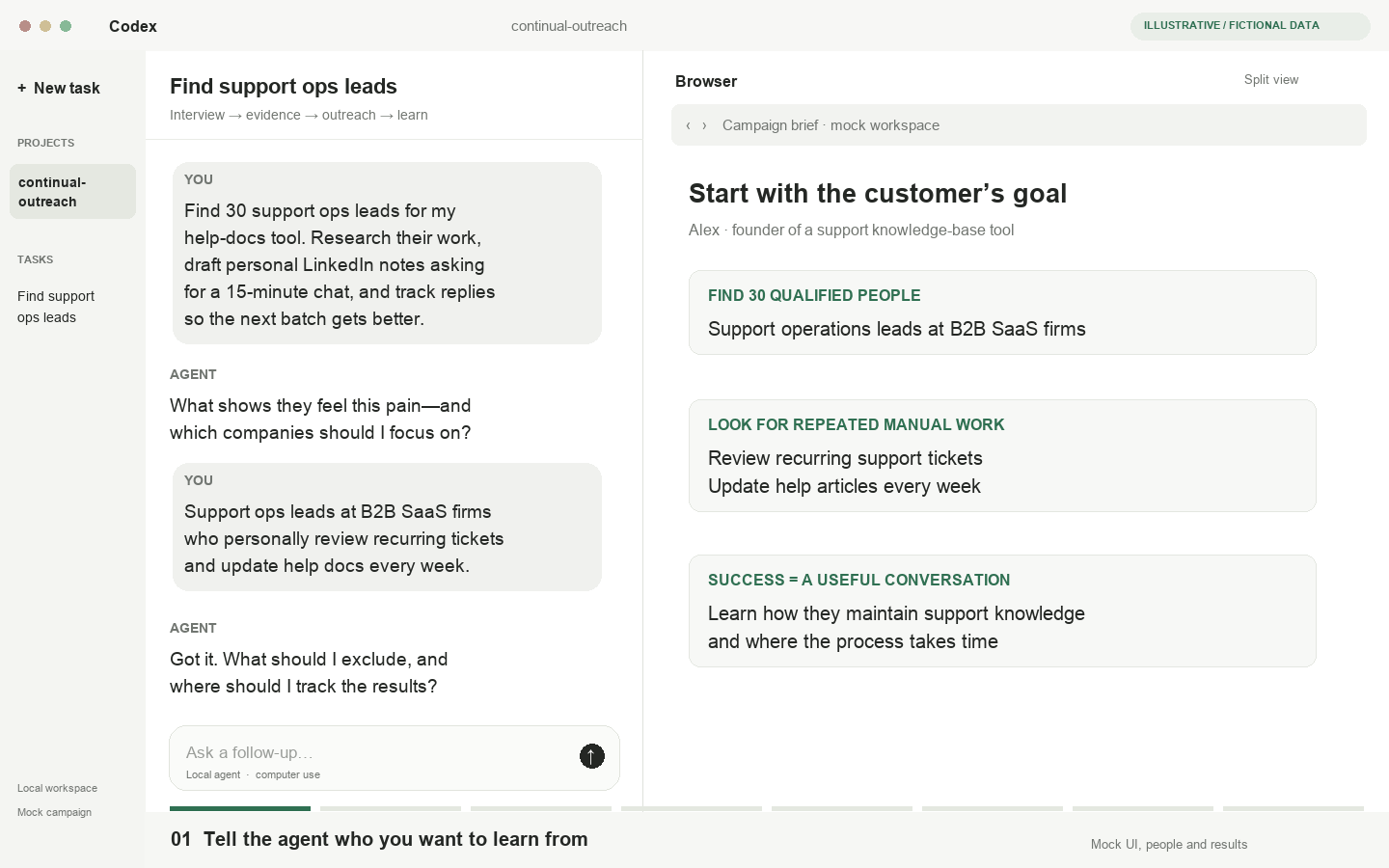
Task: Click the Local workspace label
Action: click(x=57, y=788)
